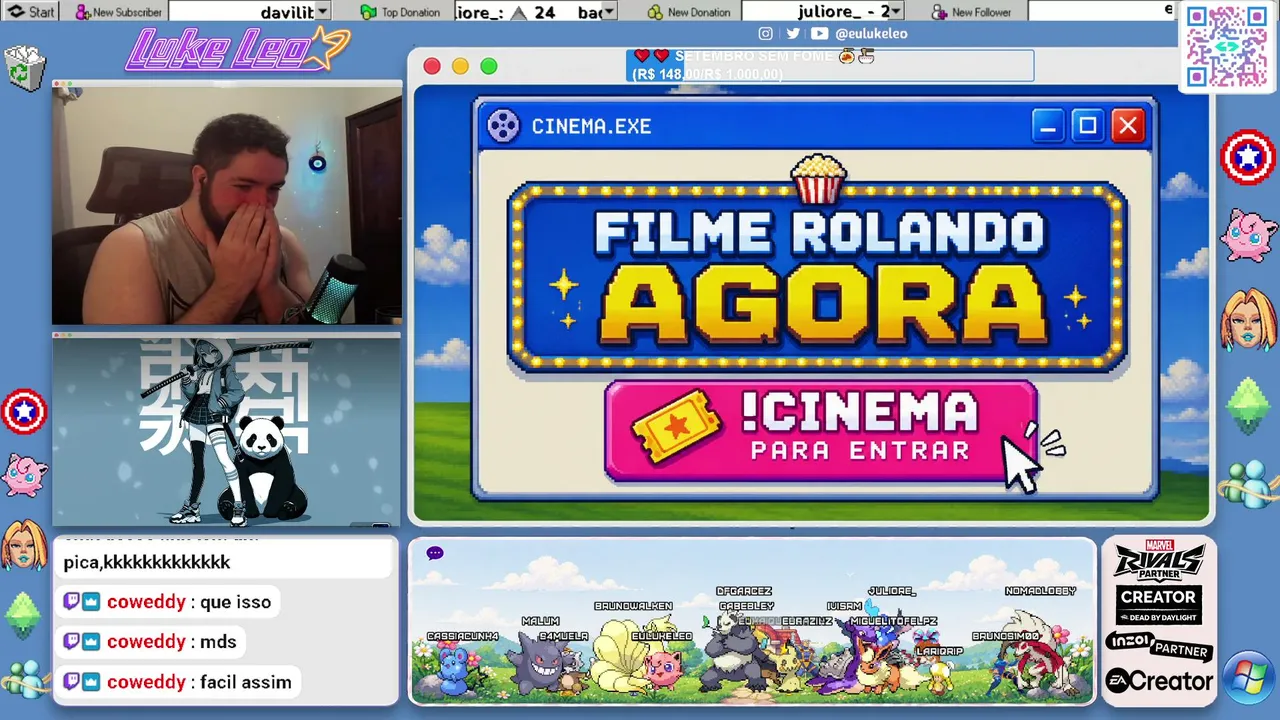Open the Instagram icon in the header
Viewport: 1280px width, 720px height.
765,33
